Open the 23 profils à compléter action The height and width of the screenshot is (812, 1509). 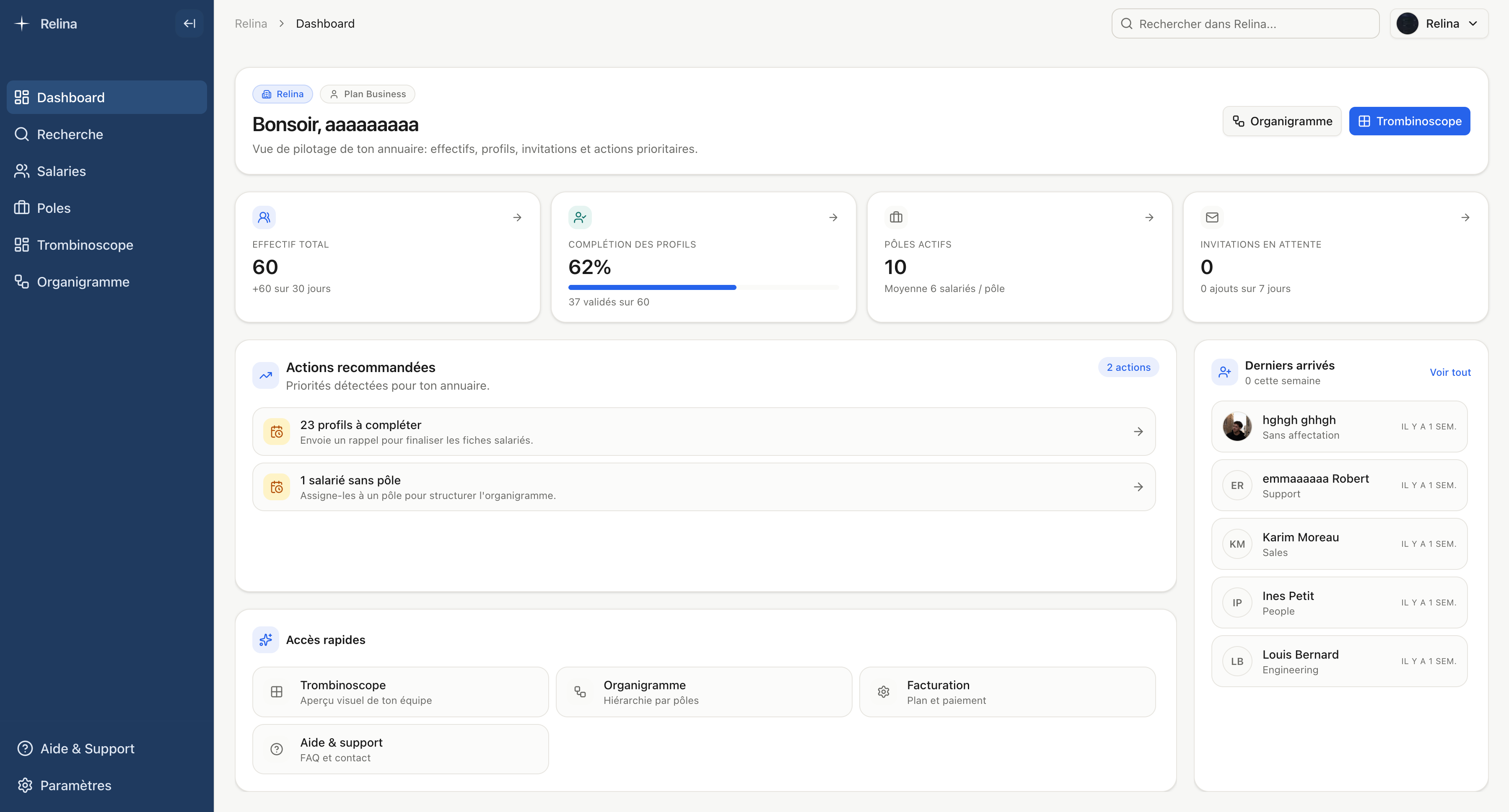click(x=703, y=432)
